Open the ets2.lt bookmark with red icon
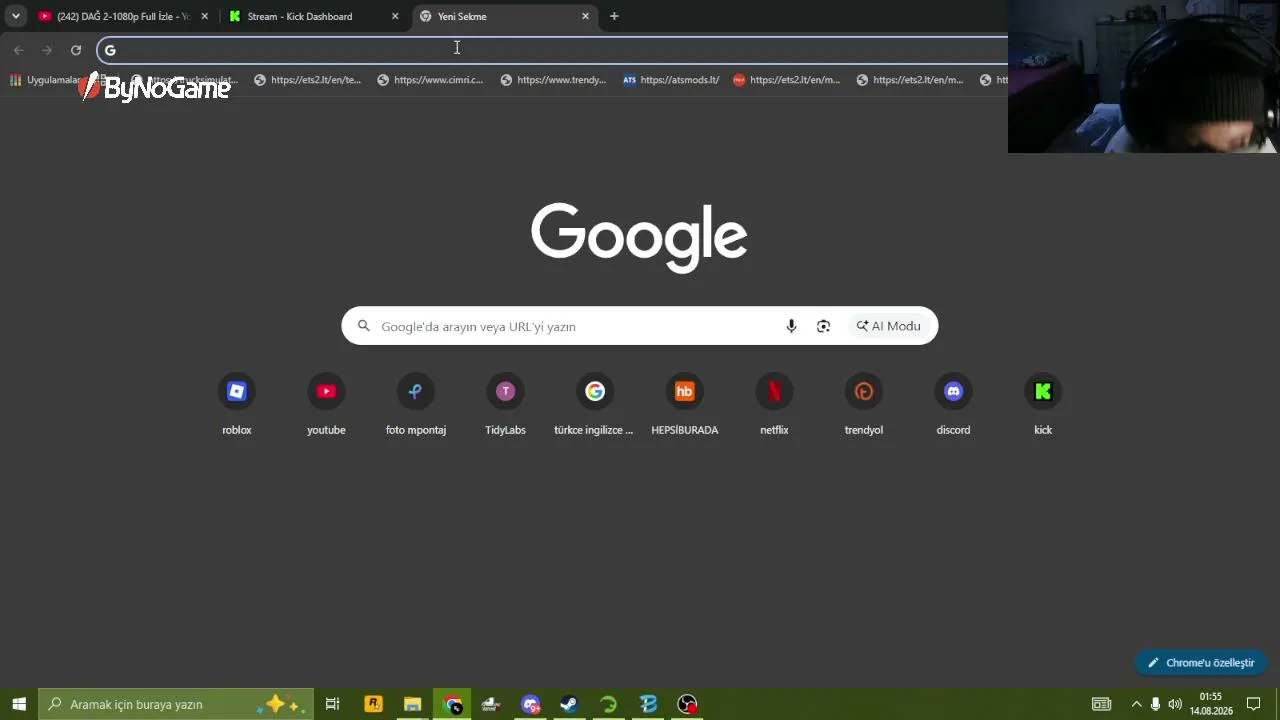The width and height of the screenshot is (1280, 720). [x=787, y=80]
